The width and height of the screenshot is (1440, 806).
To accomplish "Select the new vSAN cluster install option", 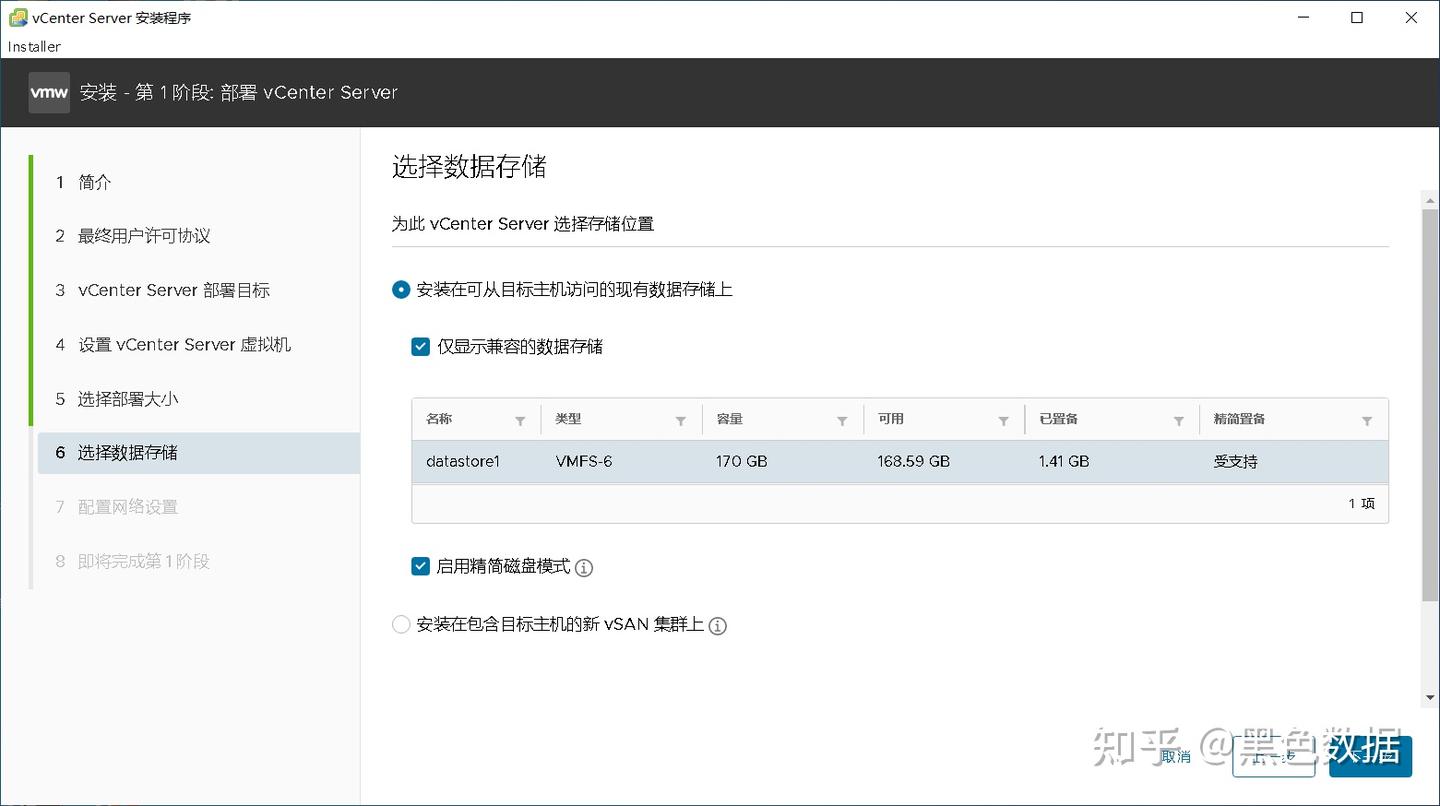I will click(x=400, y=624).
